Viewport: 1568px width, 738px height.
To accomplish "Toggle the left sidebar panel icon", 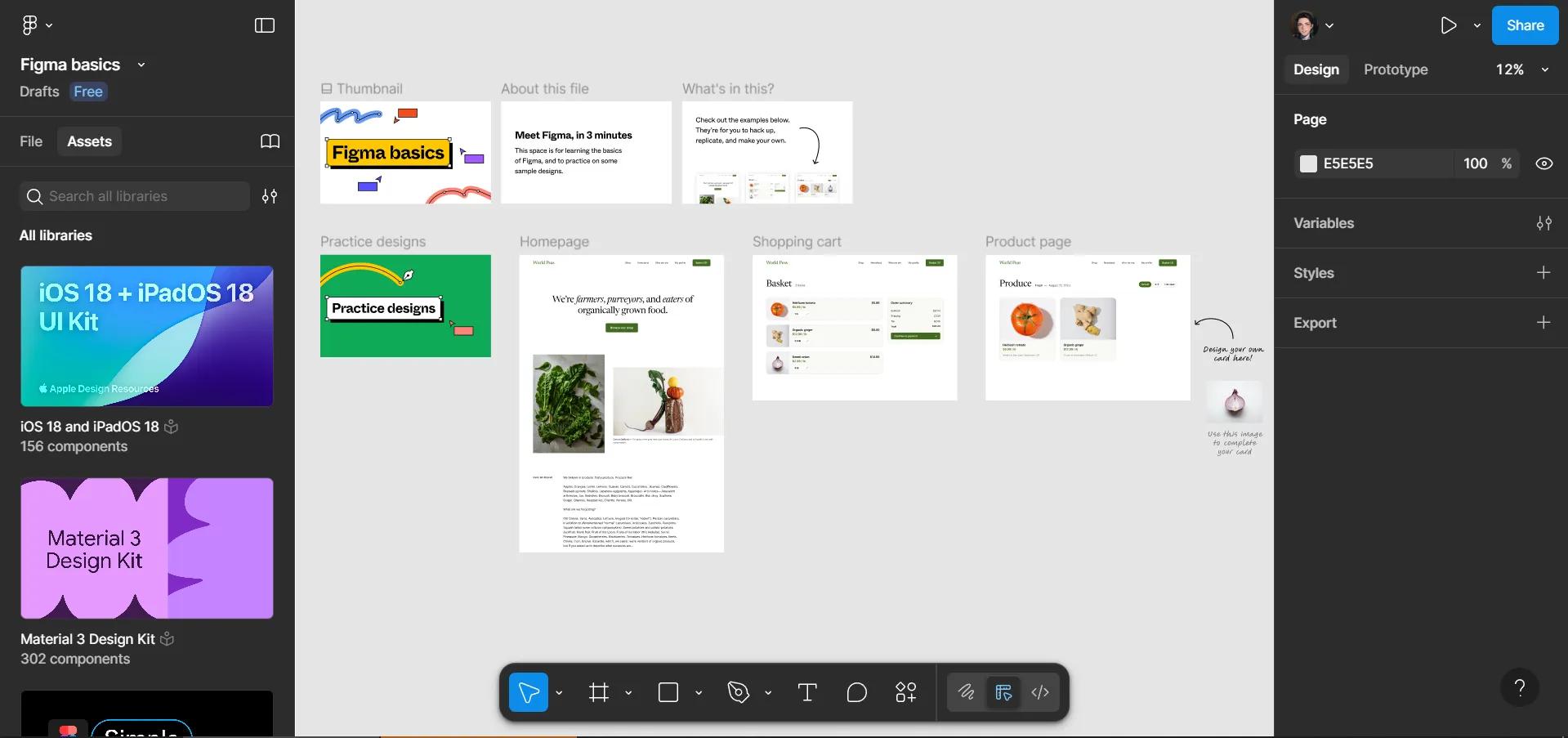I will click(265, 25).
